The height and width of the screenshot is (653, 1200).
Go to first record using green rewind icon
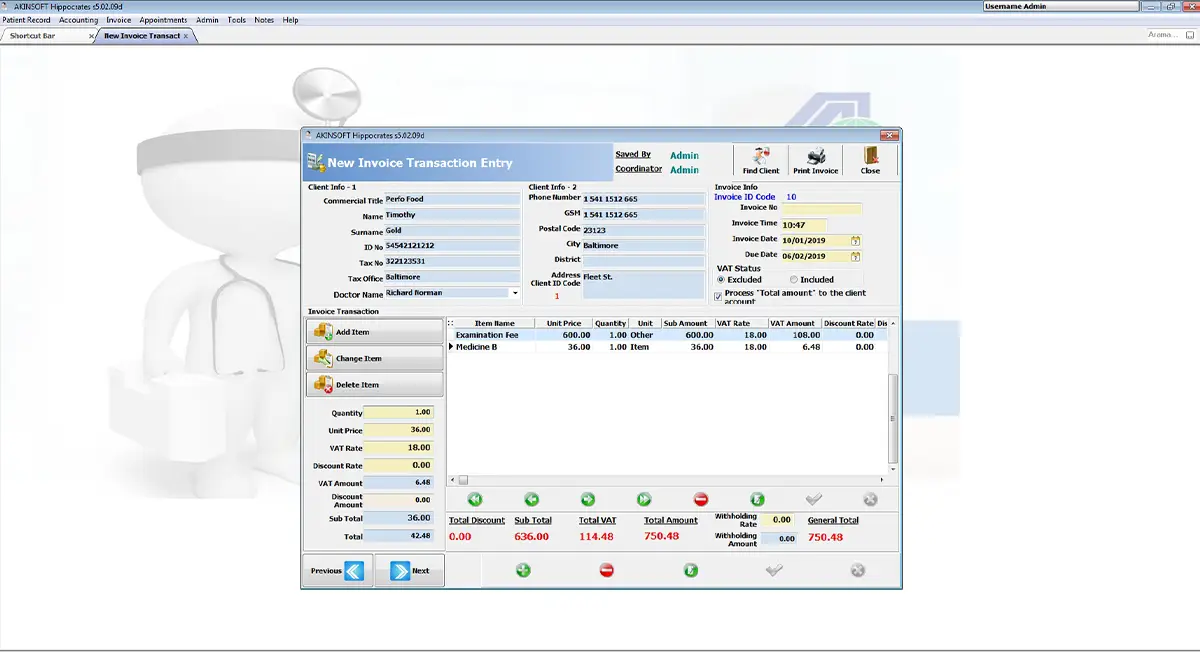pos(475,499)
